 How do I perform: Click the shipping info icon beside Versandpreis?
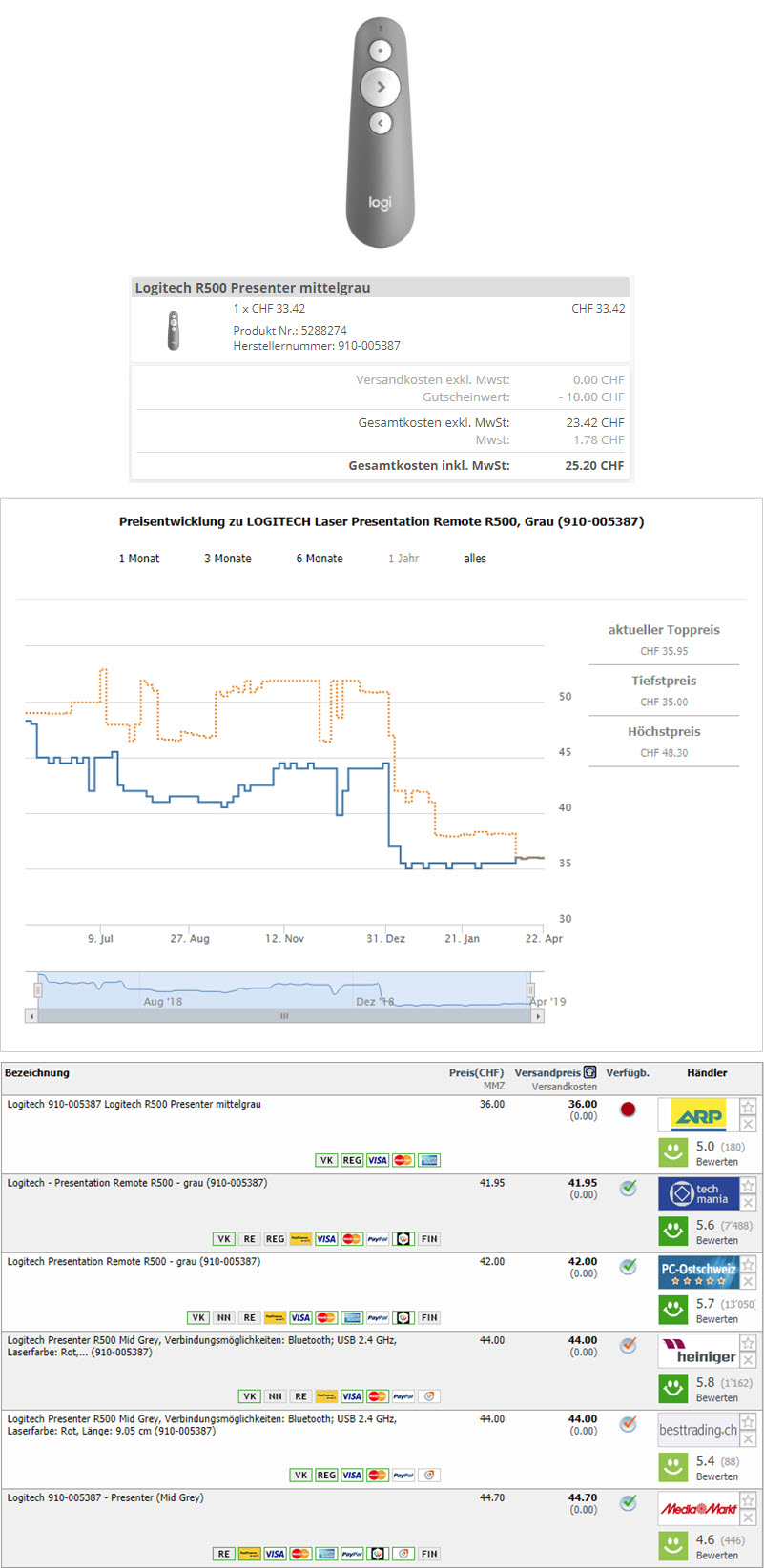(589, 1072)
